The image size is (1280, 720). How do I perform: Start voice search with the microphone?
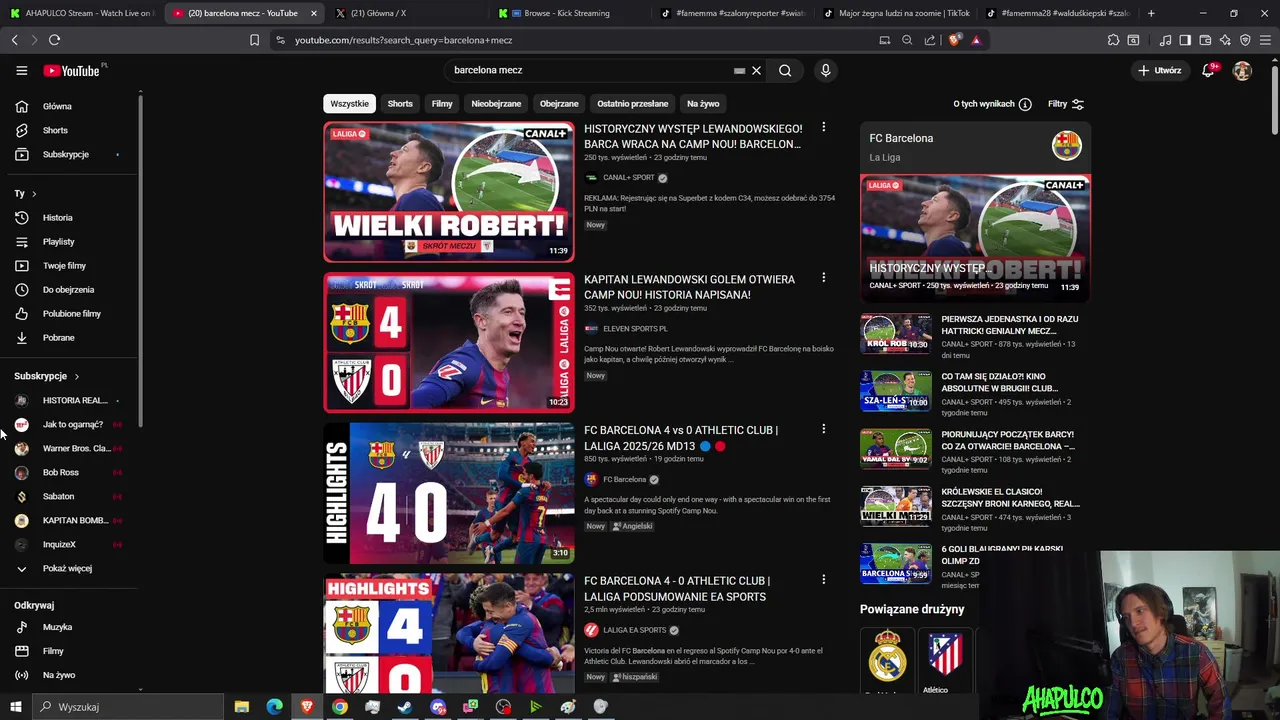tap(825, 71)
